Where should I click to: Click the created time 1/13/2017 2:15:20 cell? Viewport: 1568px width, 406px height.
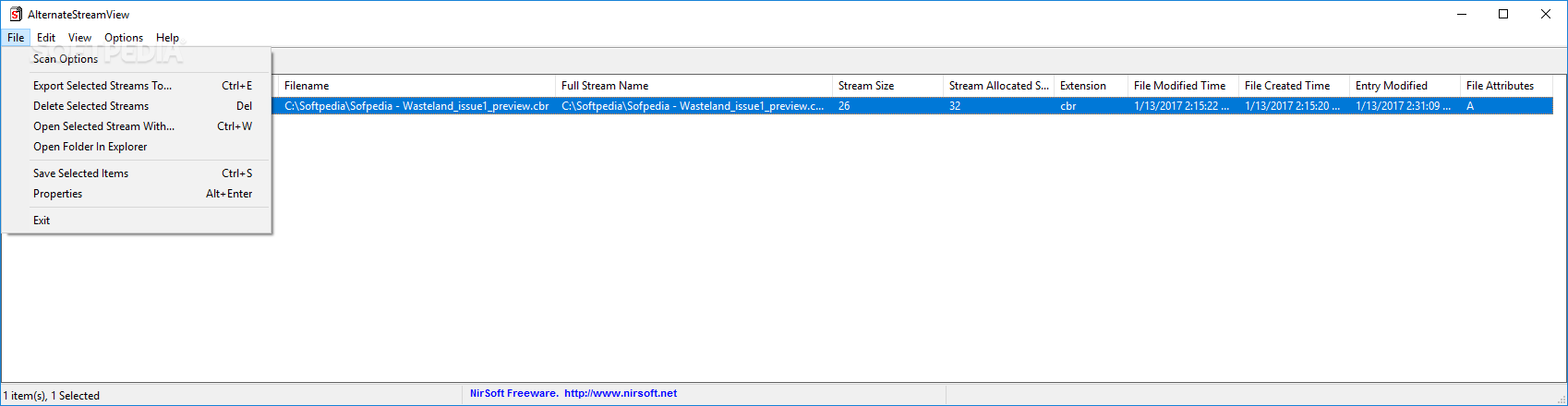click(x=1294, y=106)
